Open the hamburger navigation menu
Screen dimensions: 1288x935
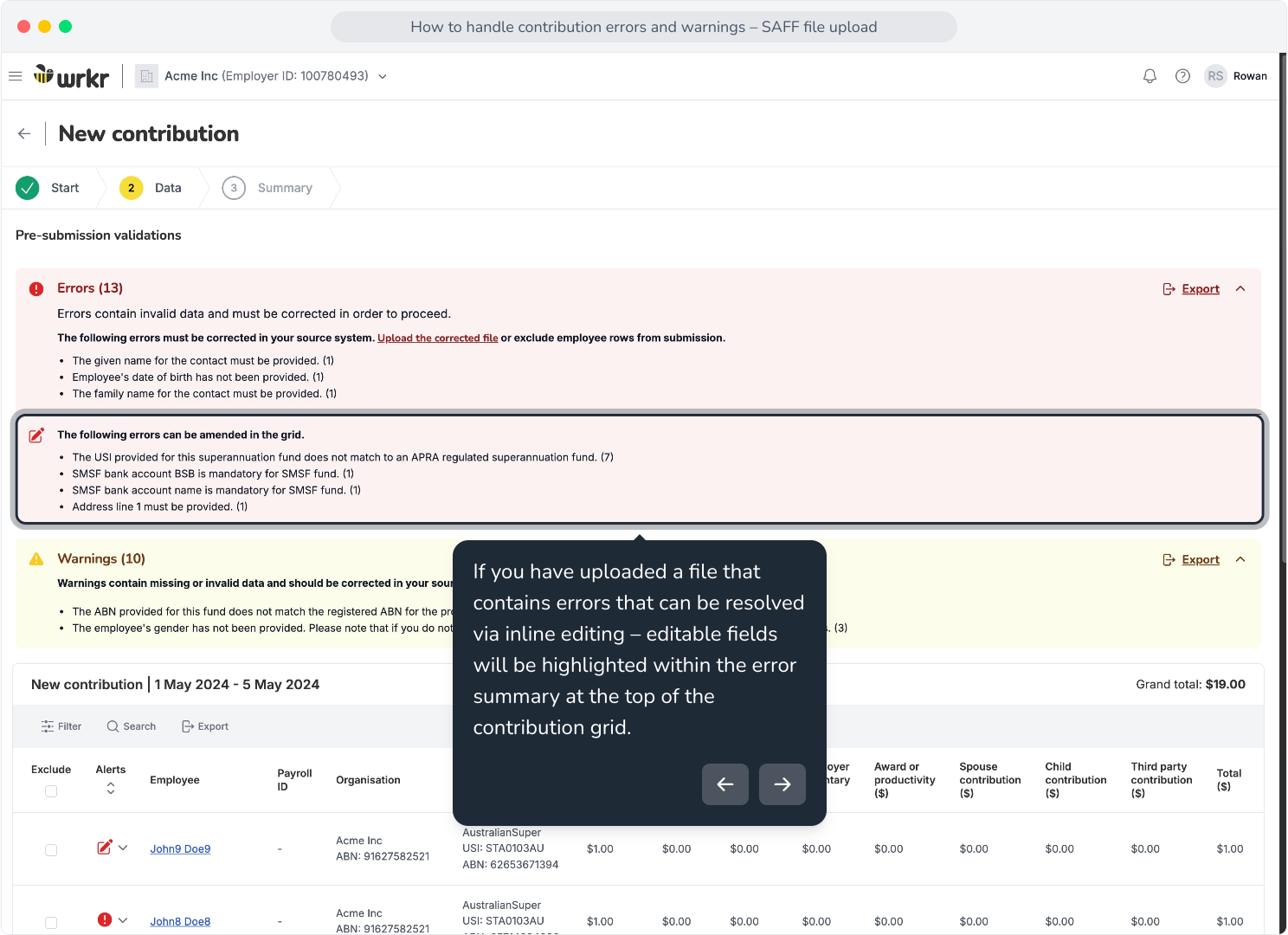[x=15, y=76]
